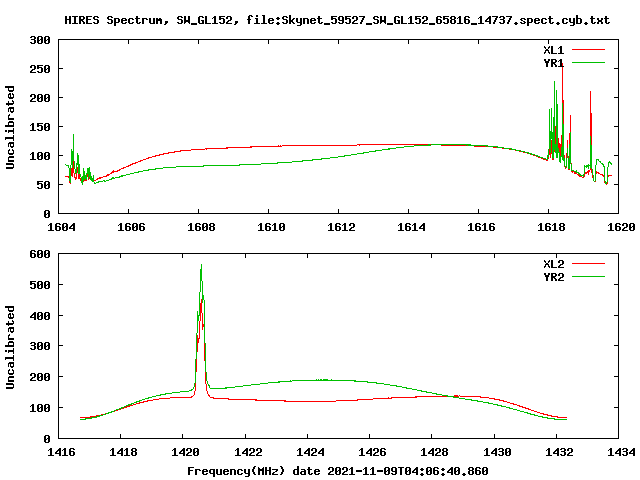Click the YR1 legend label
This screenshot has width=640, height=480.
click(x=553, y=63)
